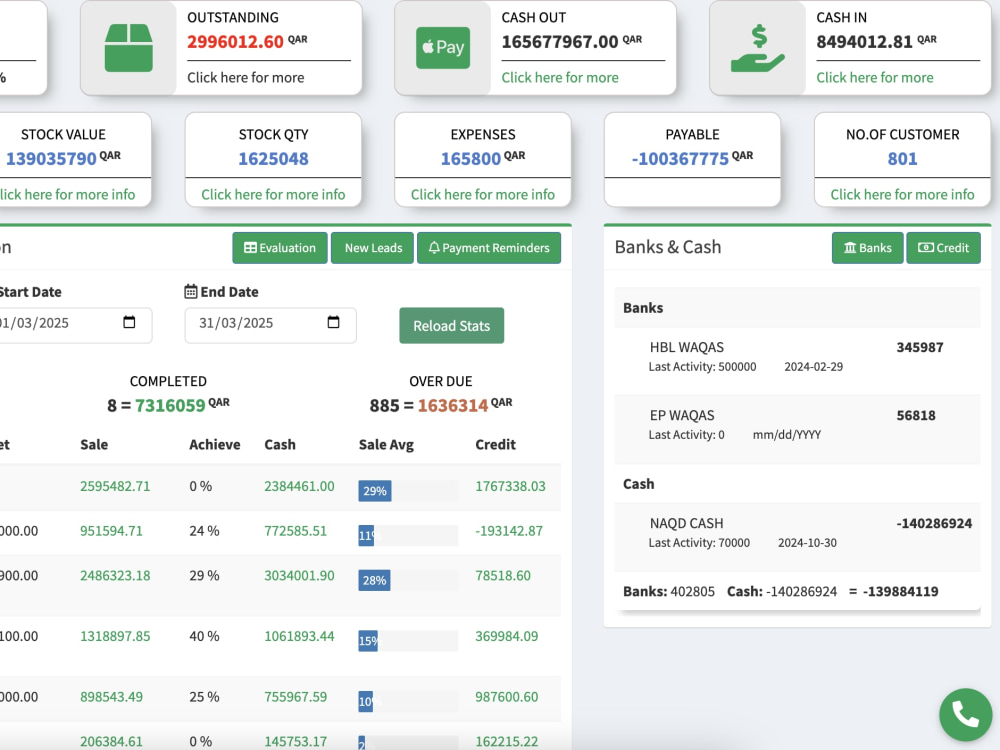Screen dimensions: 1000x750
Task: Open the floating green phone call button
Action: [966, 714]
